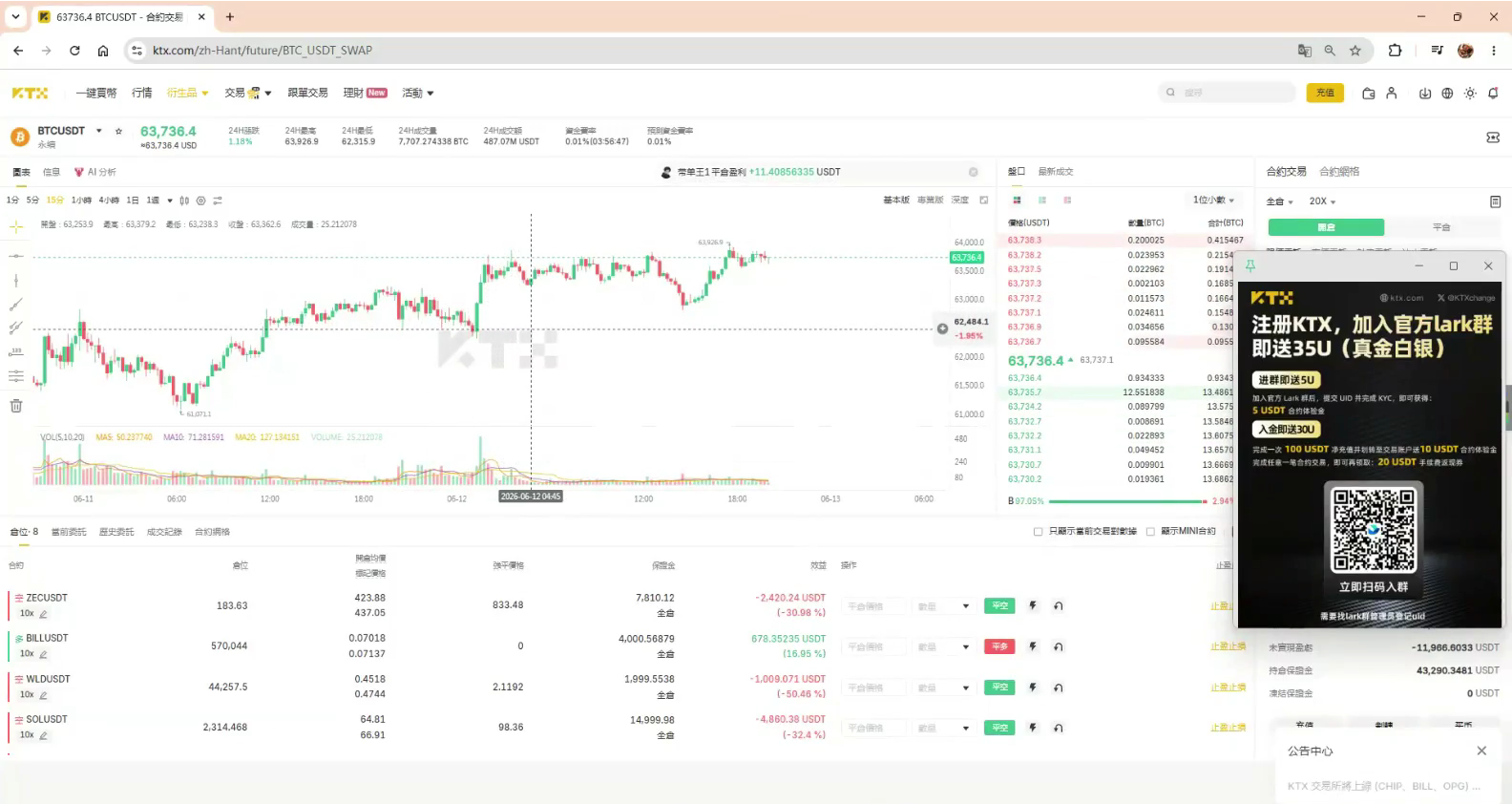1512x804 pixels.
Task: Open the notifications bell icon
Action: coord(1493,93)
